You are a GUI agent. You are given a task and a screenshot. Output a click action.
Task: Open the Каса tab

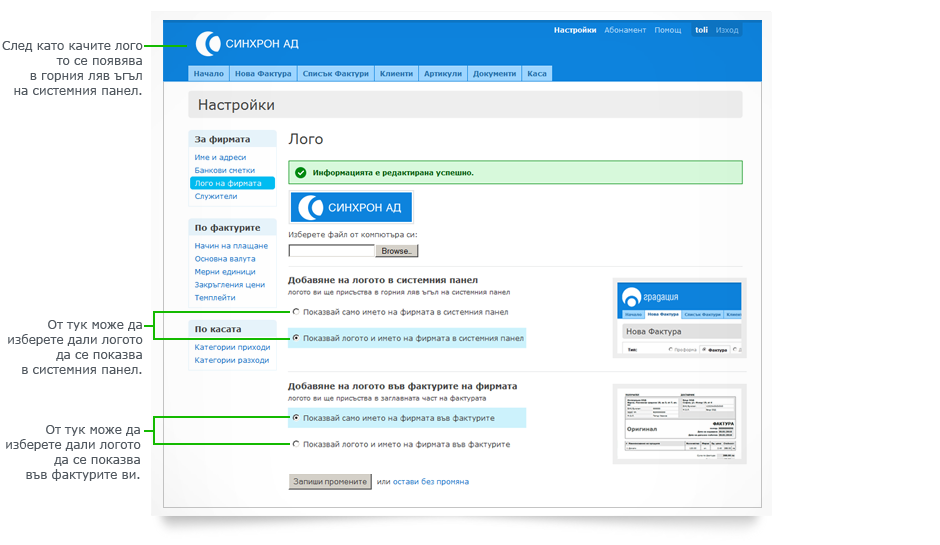pos(537,74)
